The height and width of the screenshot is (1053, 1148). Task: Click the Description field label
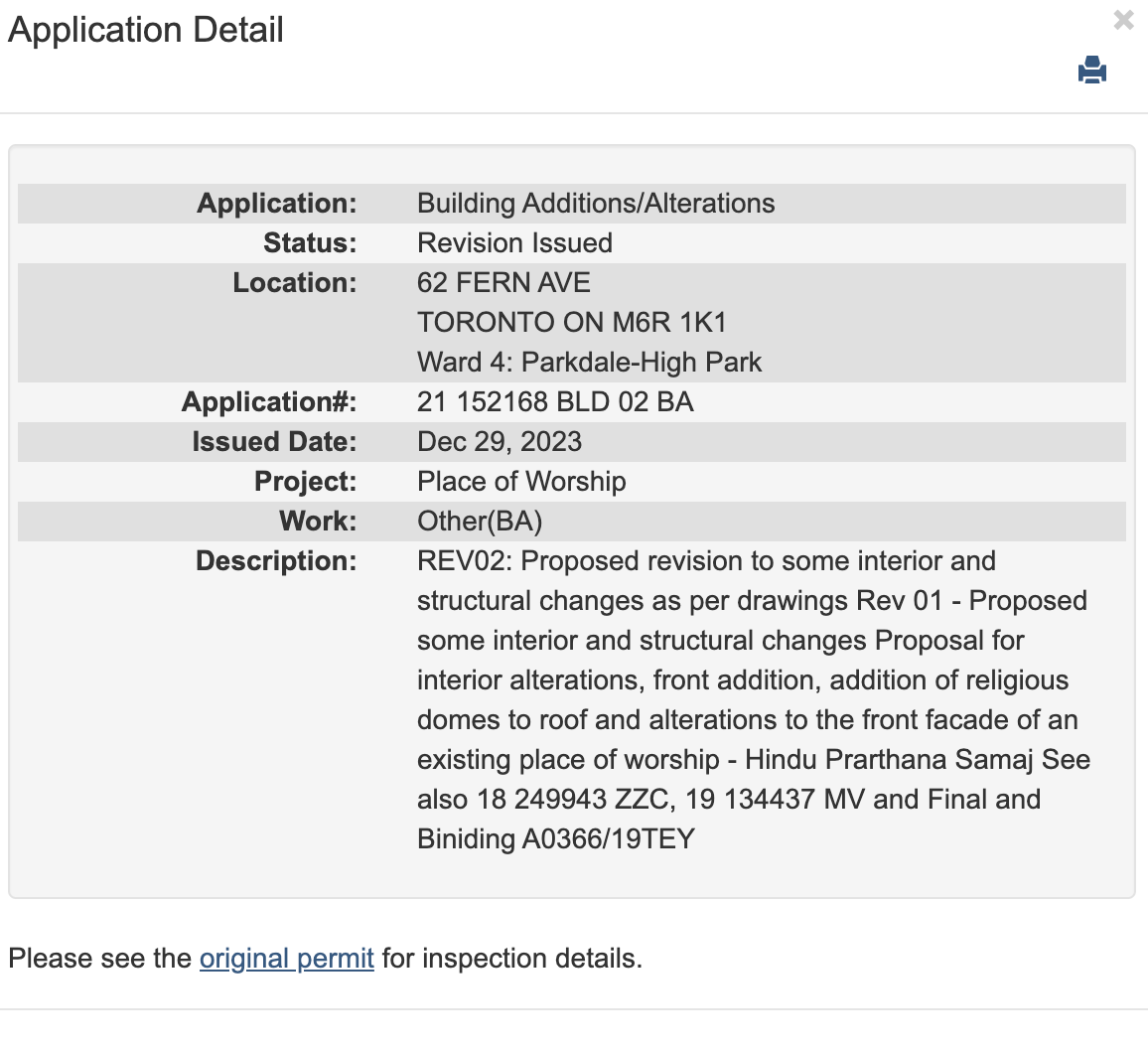pos(276,561)
